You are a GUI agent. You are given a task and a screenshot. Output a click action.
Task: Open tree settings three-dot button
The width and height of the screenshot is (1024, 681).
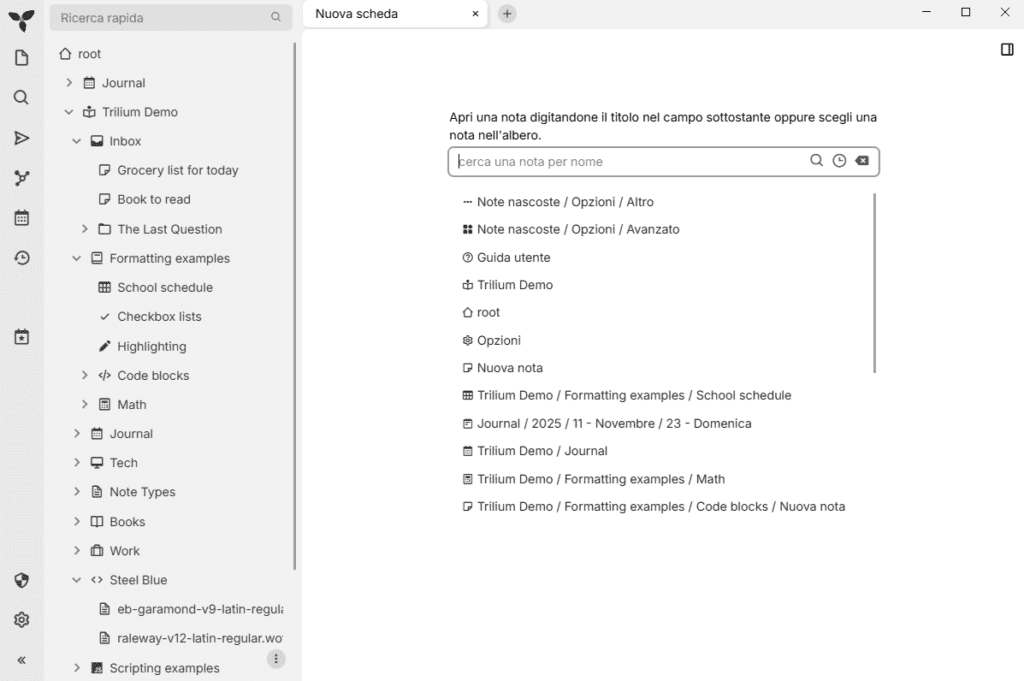(276, 659)
